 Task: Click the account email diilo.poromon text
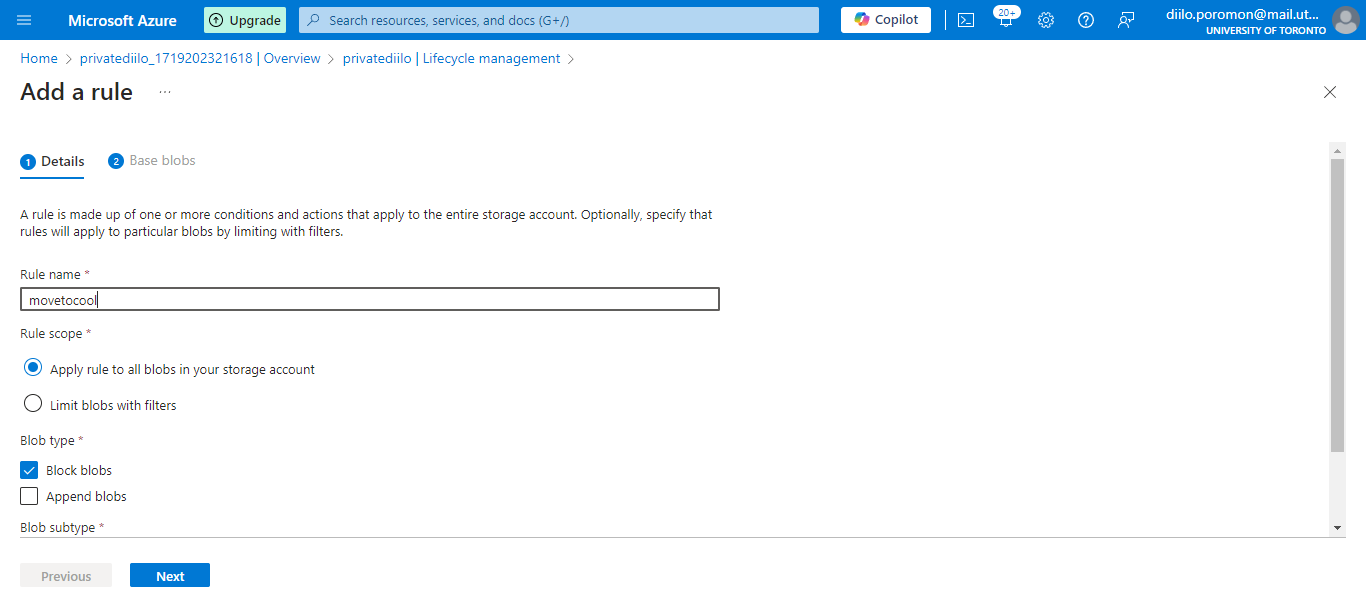1244,14
